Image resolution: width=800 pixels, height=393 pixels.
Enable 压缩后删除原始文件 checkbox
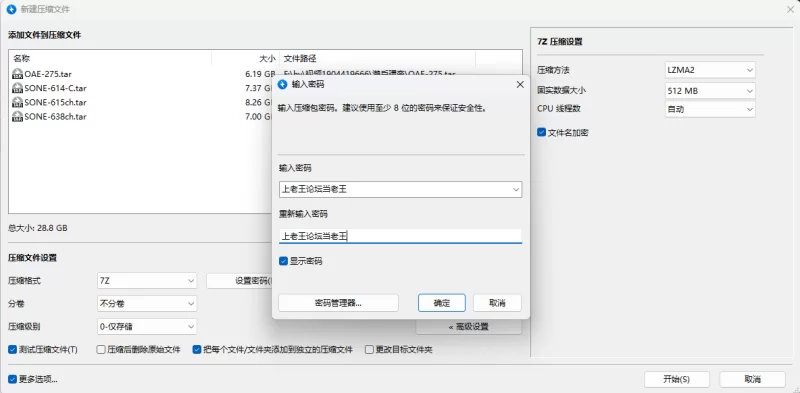click(101, 350)
